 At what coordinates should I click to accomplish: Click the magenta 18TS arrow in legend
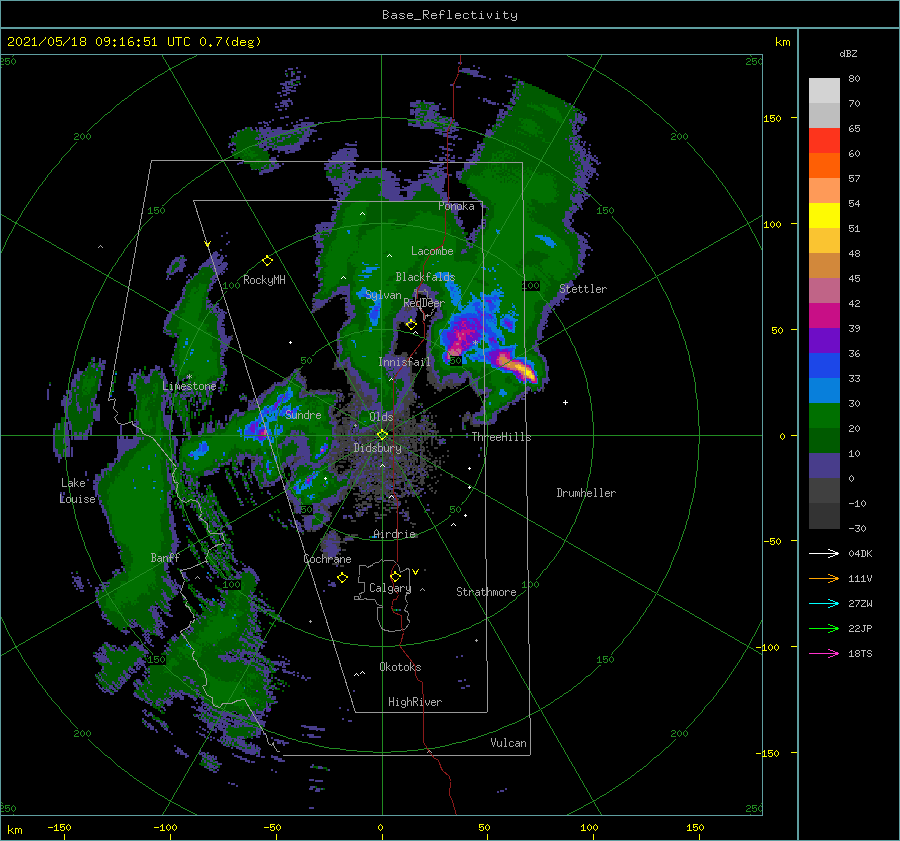(824, 653)
